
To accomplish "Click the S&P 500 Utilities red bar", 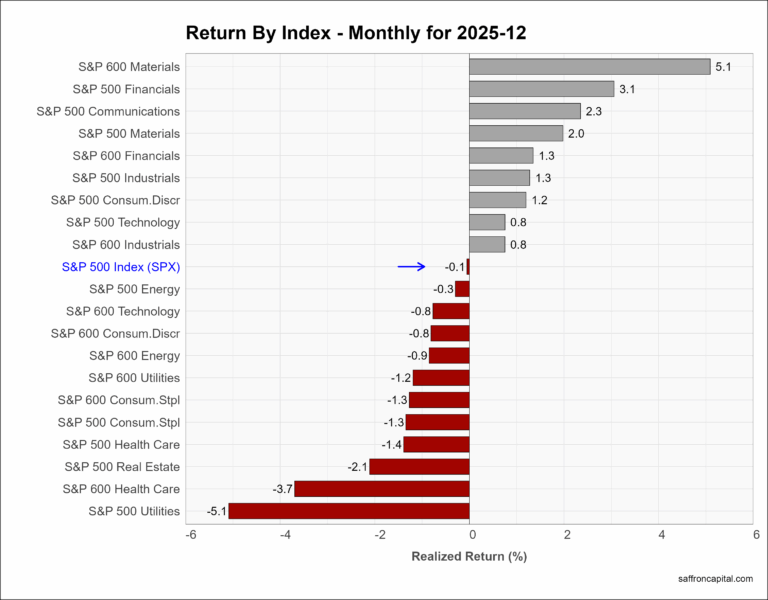I will [349, 511].
